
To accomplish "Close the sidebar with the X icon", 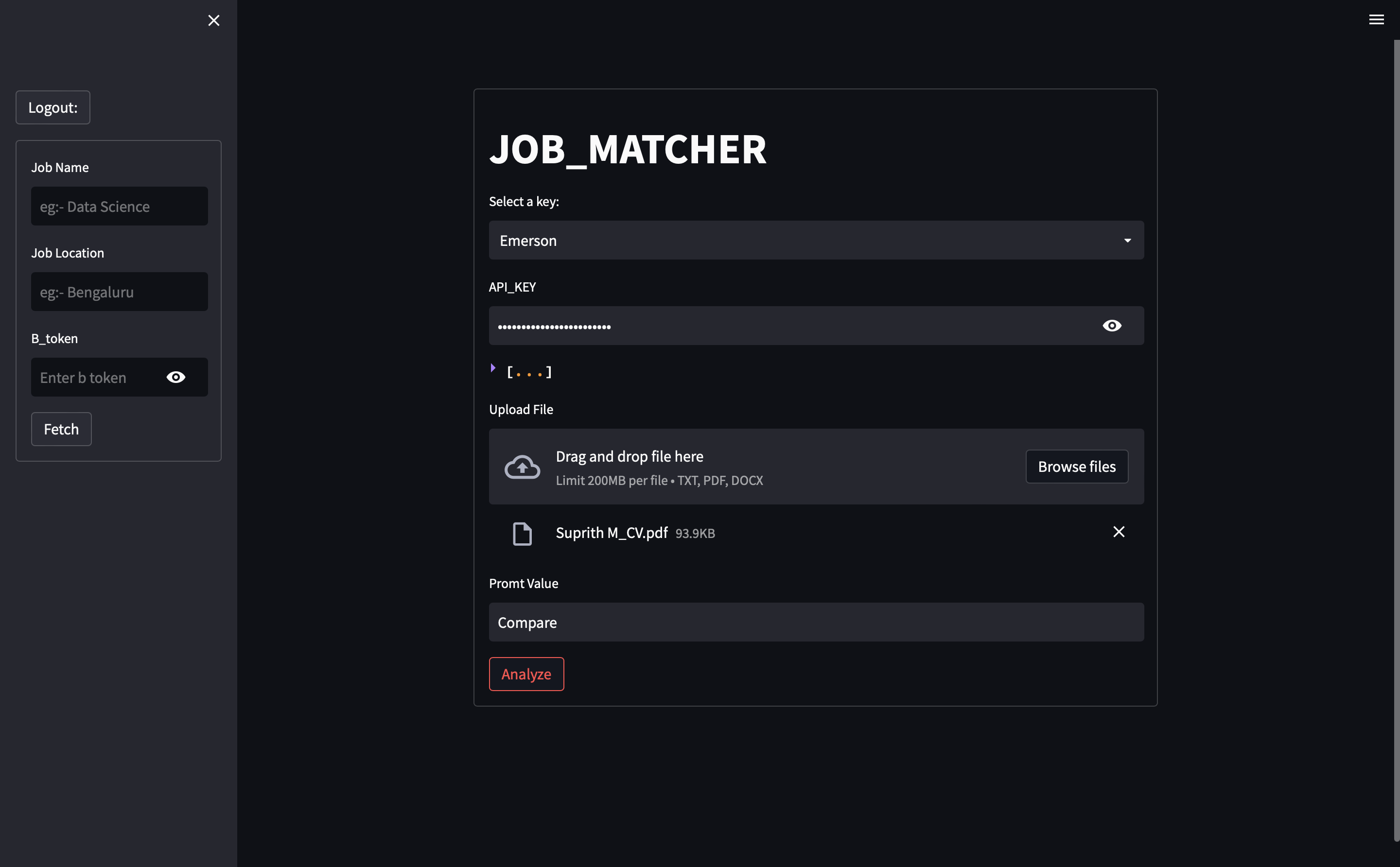I will [213, 20].
